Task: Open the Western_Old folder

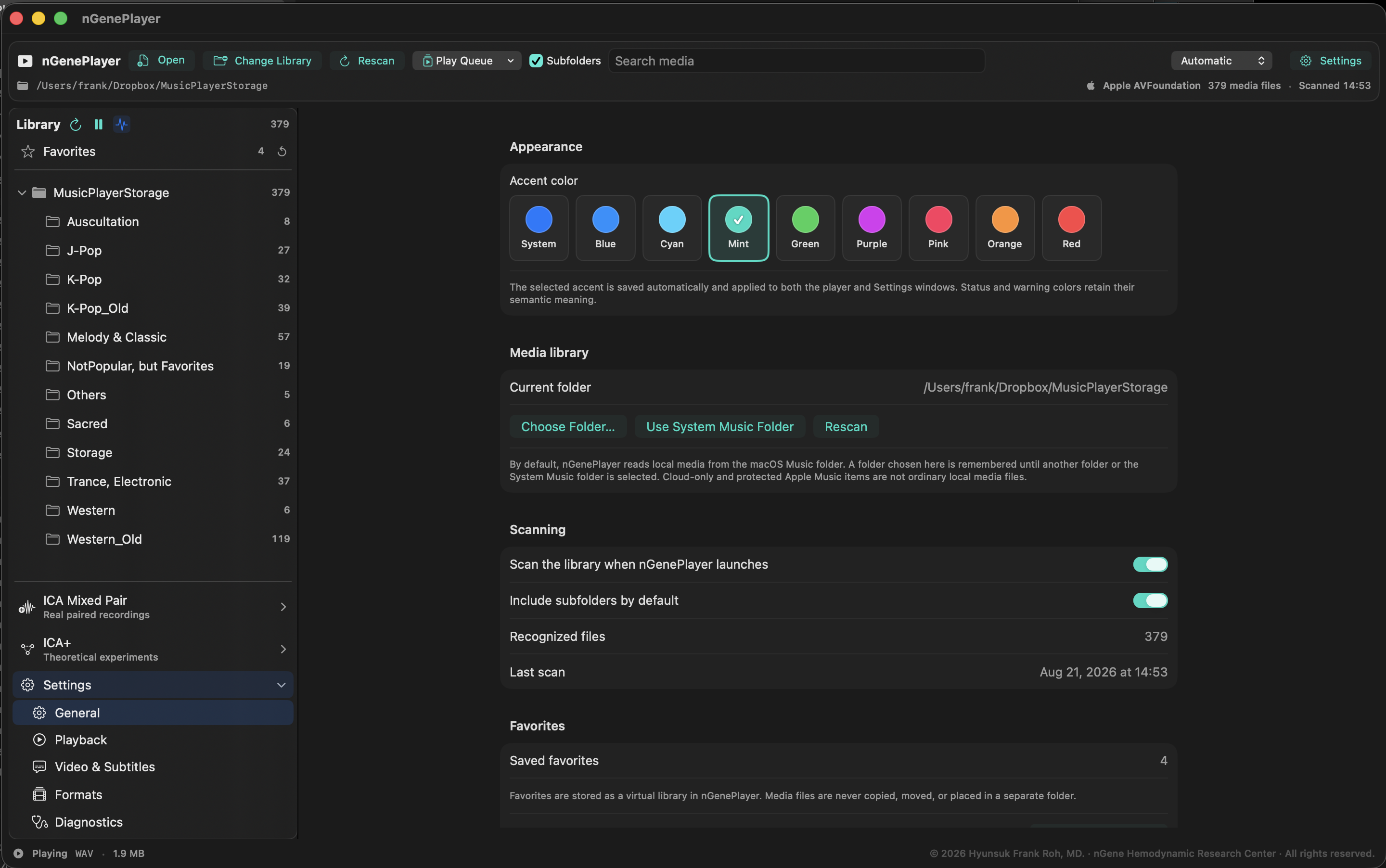Action: click(x=154, y=539)
